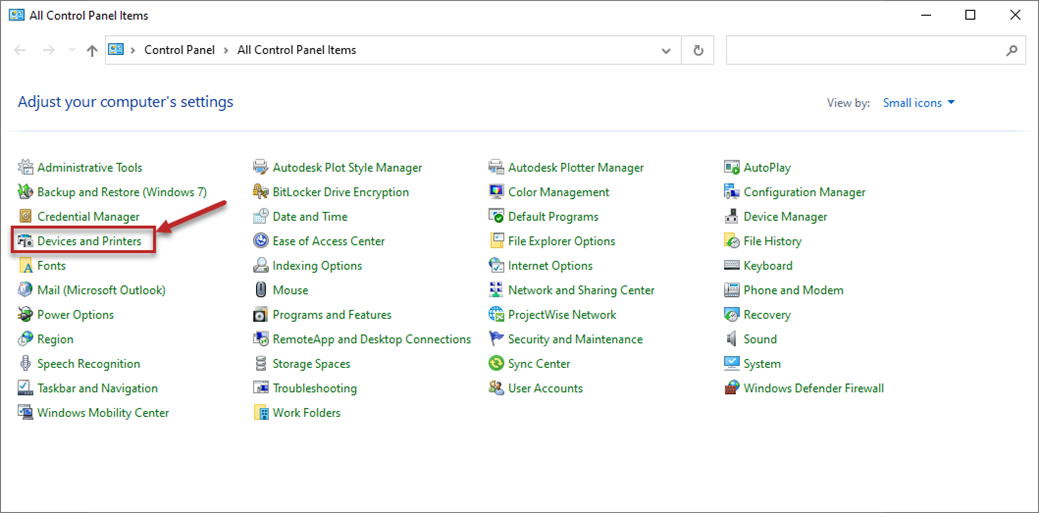Click the window title bar Control Panel icon

click(17, 15)
